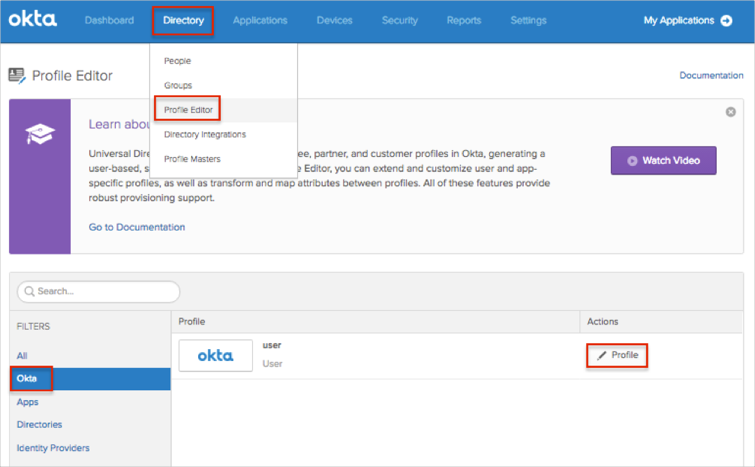This screenshot has height=467, width=755.
Task: Choose Profile Editor in dropdown menu
Action: click(188, 110)
